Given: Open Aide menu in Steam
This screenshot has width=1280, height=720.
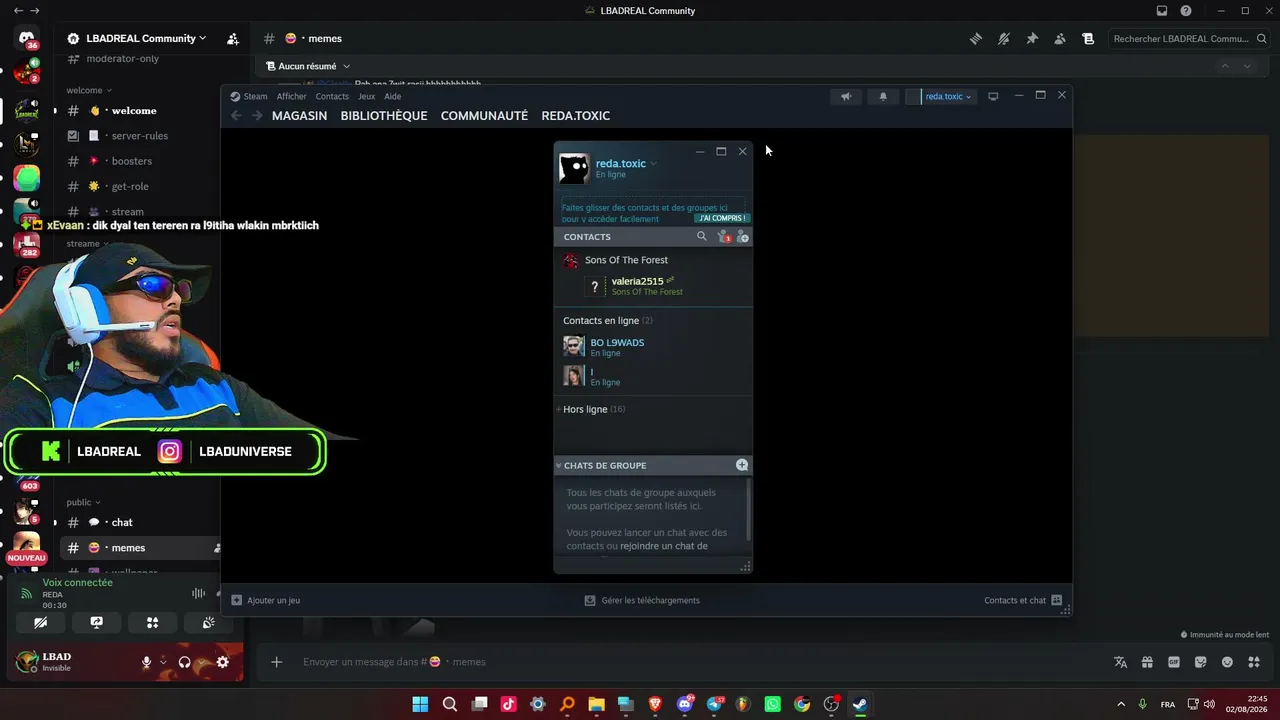Looking at the screenshot, I should coord(393,97).
